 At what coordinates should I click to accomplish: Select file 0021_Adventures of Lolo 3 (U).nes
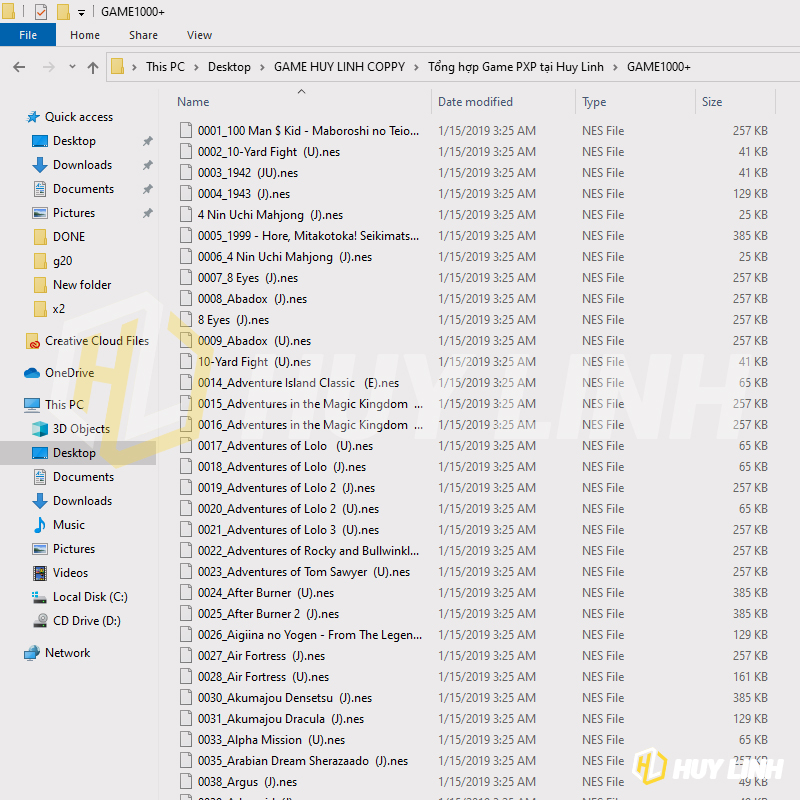[x=288, y=529]
